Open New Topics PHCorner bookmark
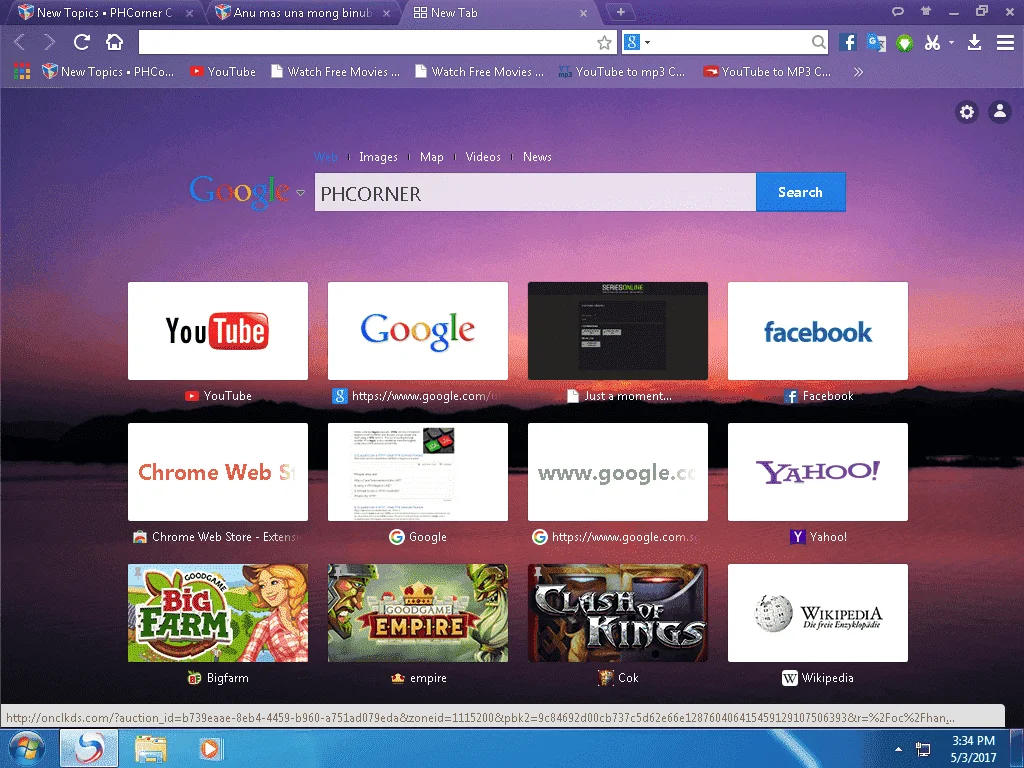The width and height of the screenshot is (1024, 768). click(108, 72)
